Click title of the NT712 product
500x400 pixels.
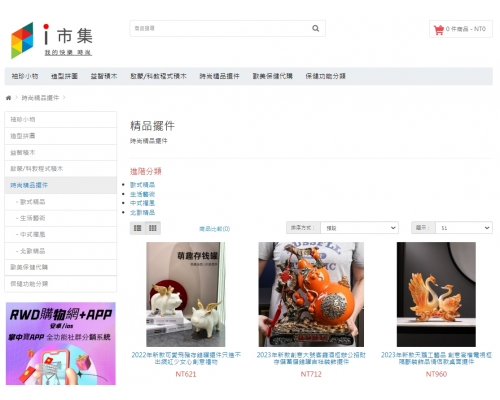tap(311, 358)
